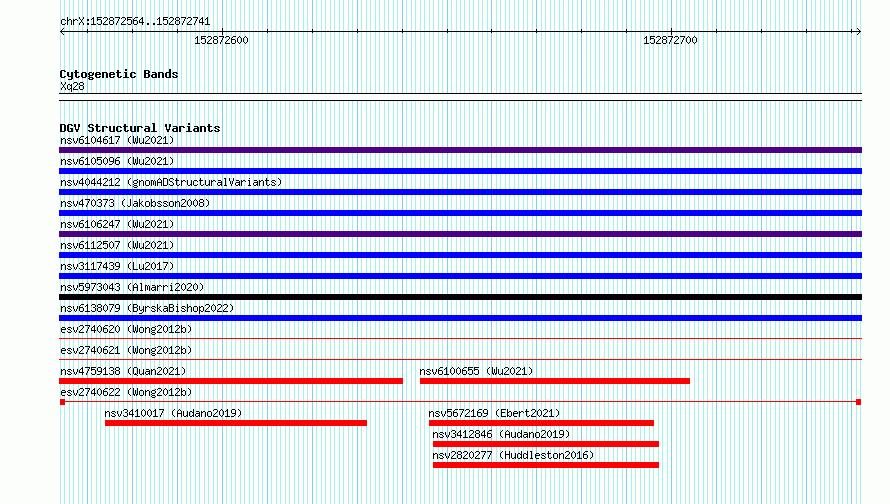Select variant label nsv2820277 (Huddleston2016)

(x=513, y=455)
